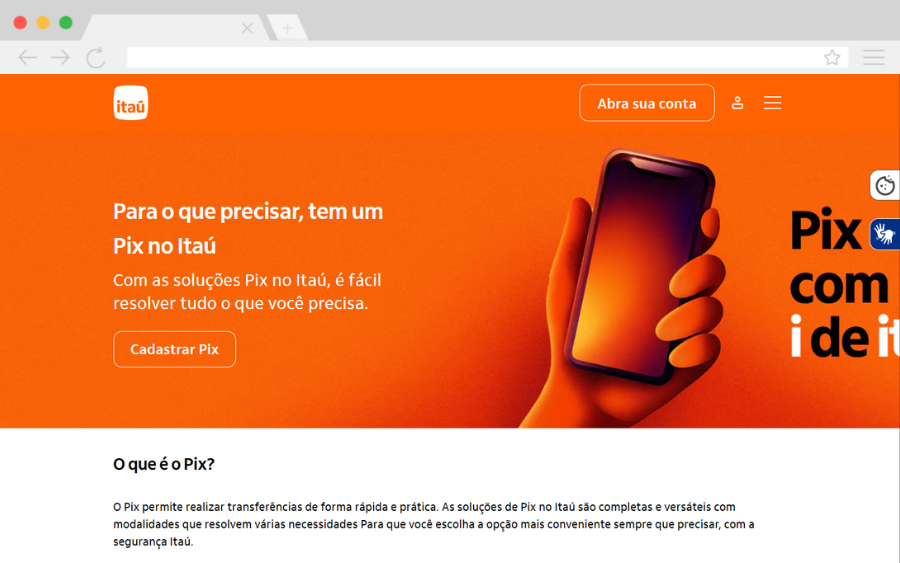900x563 pixels.
Task: Activate the sign language accessibility widget
Action: (885, 234)
